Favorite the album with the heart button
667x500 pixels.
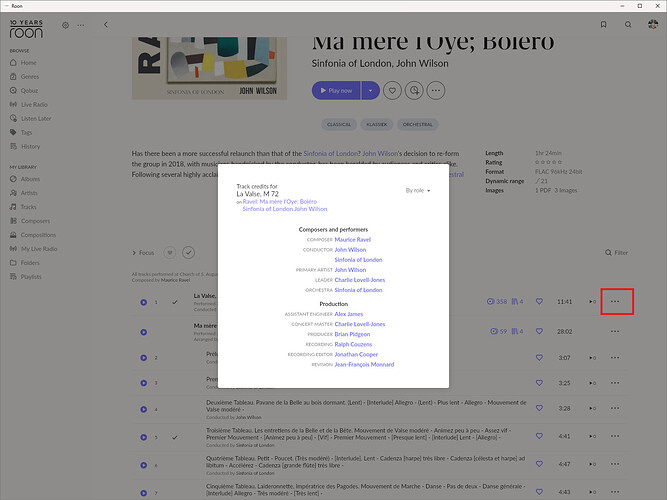(392, 91)
